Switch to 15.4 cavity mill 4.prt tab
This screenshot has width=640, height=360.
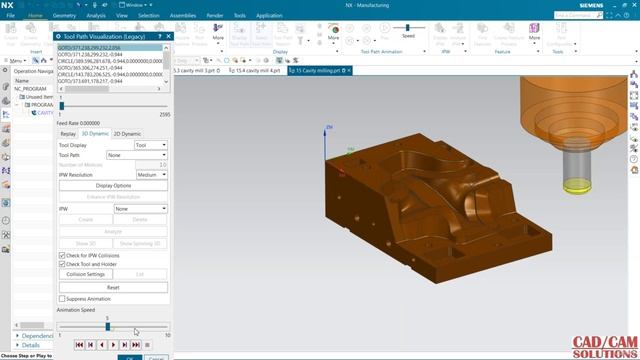click(255, 71)
